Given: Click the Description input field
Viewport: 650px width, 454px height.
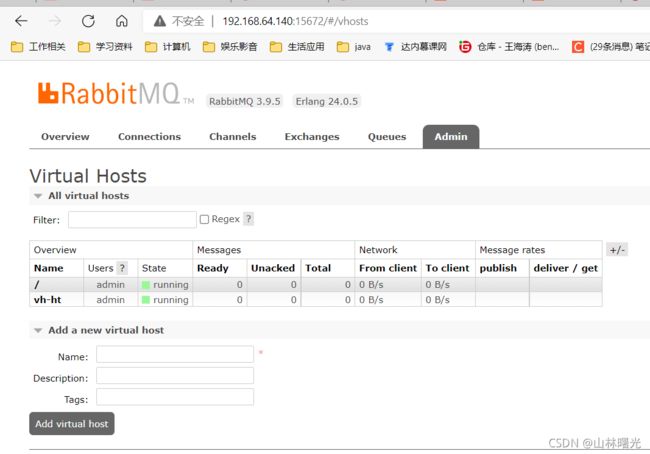Looking at the screenshot, I should tap(175, 377).
